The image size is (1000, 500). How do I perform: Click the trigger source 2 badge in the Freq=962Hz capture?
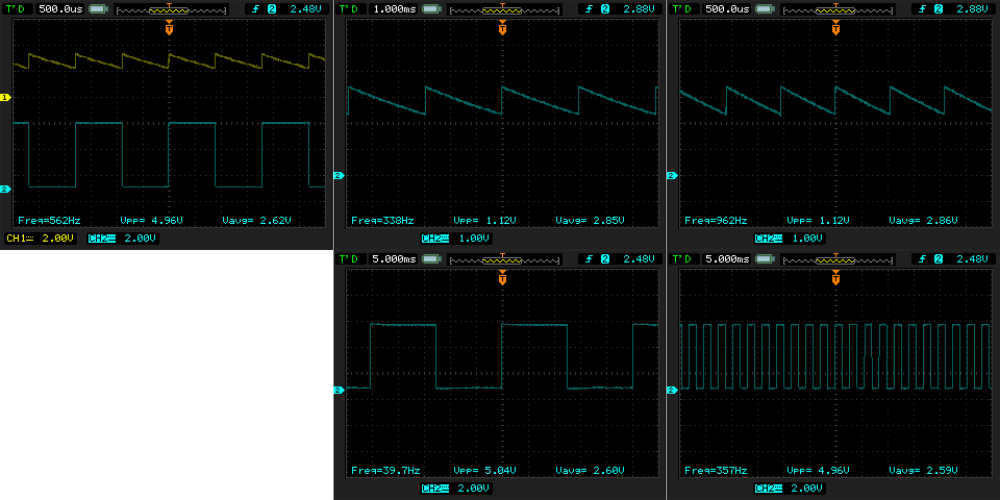[939, 9]
